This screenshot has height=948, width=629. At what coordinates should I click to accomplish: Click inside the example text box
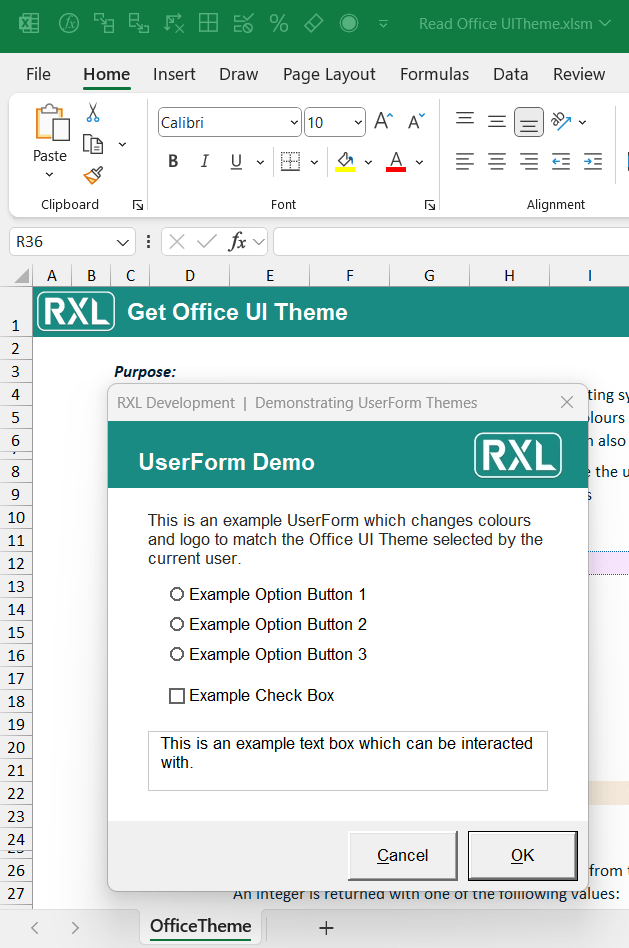click(347, 760)
